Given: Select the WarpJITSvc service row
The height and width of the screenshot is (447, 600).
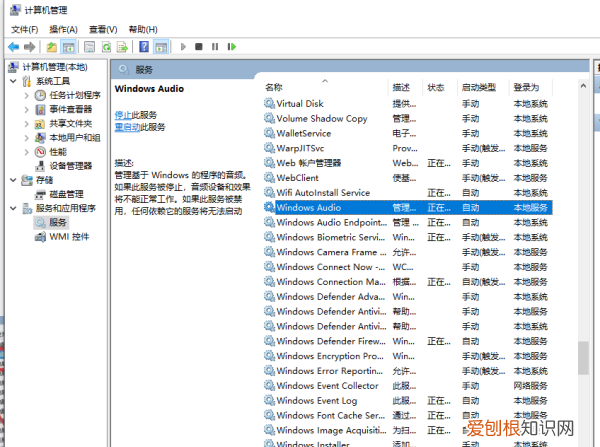Looking at the screenshot, I should [x=408, y=148].
